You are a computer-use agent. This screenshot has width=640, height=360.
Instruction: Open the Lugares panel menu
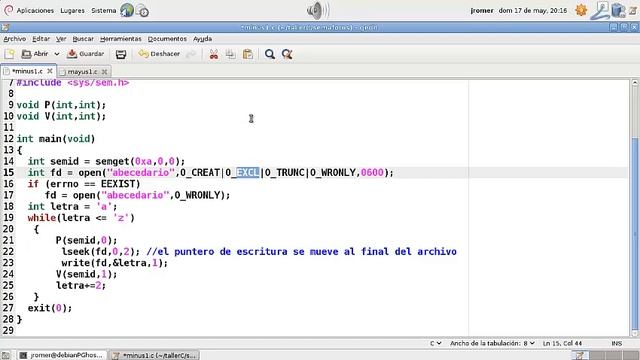(x=72, y=10)
